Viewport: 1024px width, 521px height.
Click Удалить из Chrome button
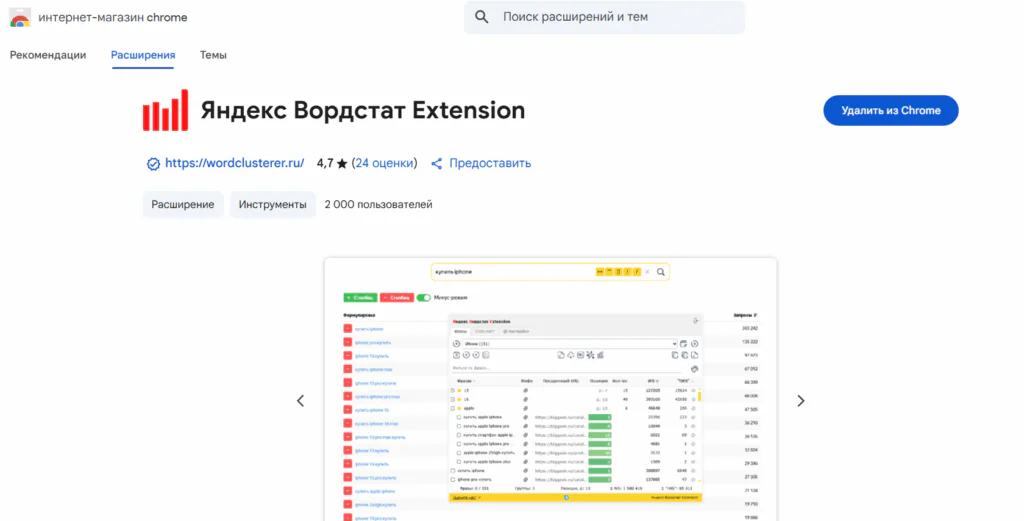(891, 110)
